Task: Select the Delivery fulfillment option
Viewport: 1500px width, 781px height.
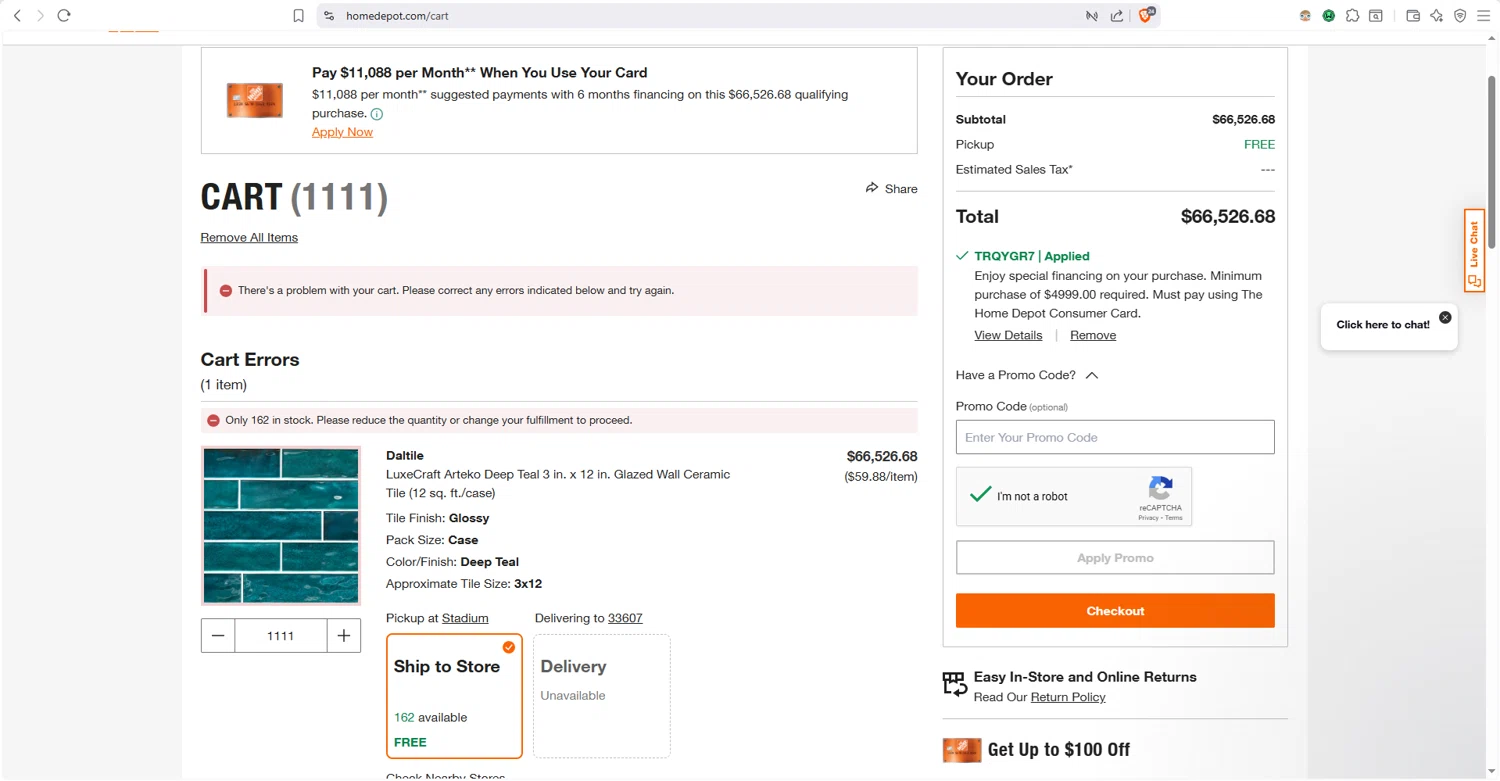Action: (x=601, y=695)
